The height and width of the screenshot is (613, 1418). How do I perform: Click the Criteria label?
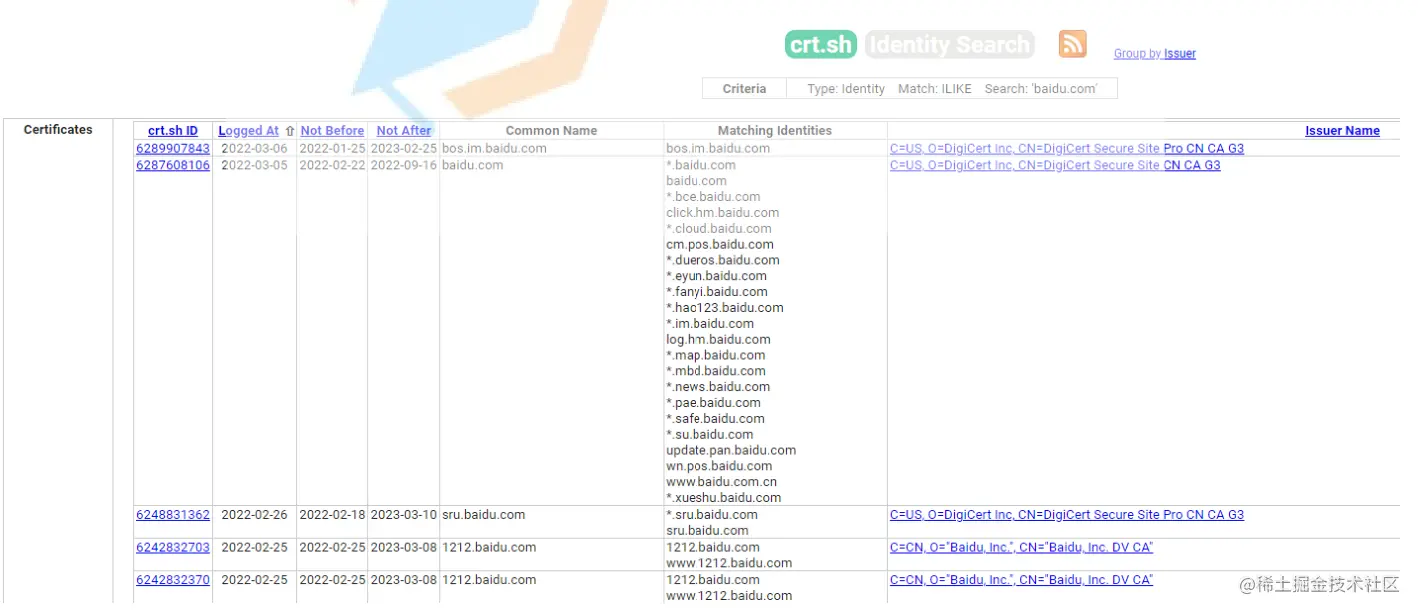click(x=745, y=89)
